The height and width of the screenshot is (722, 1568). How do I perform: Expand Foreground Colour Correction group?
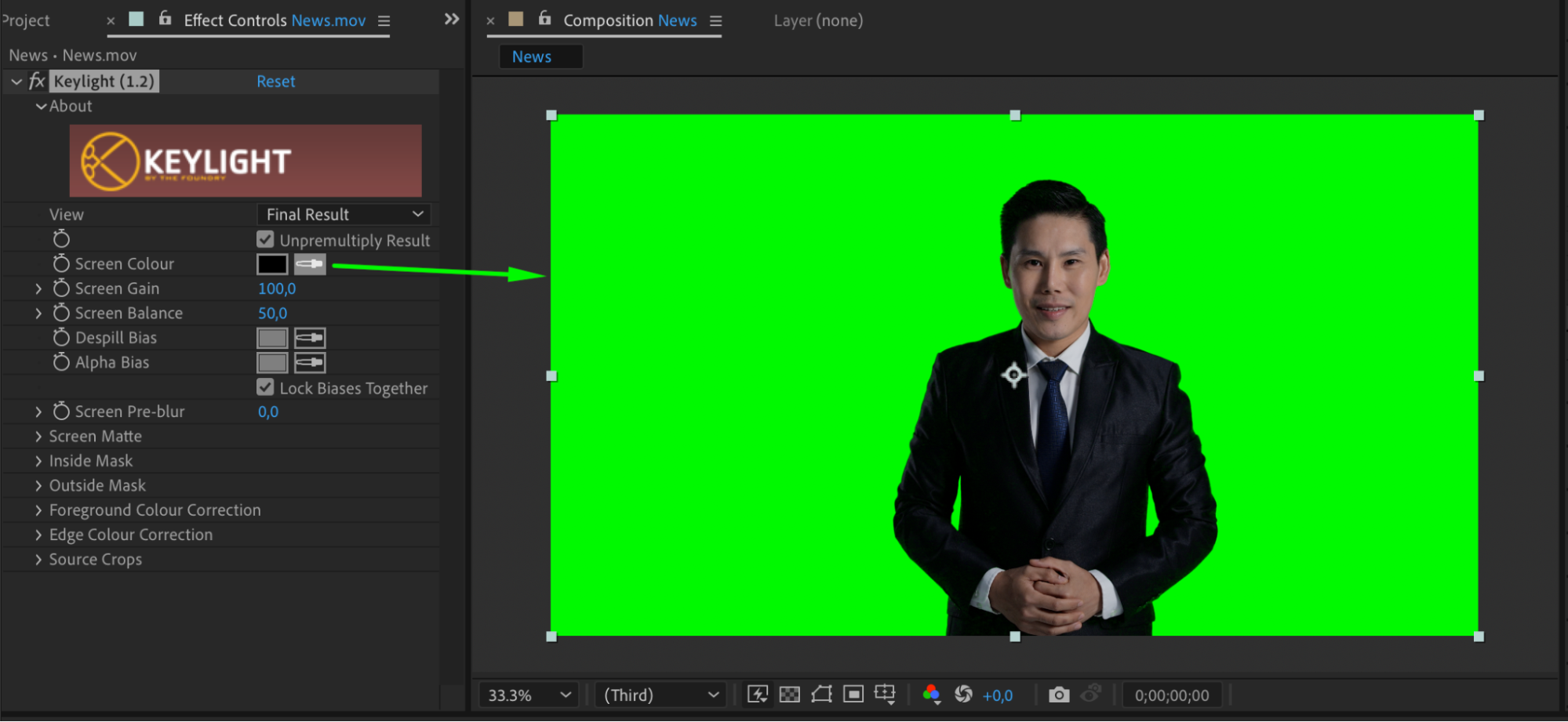[x=38, y=510]
